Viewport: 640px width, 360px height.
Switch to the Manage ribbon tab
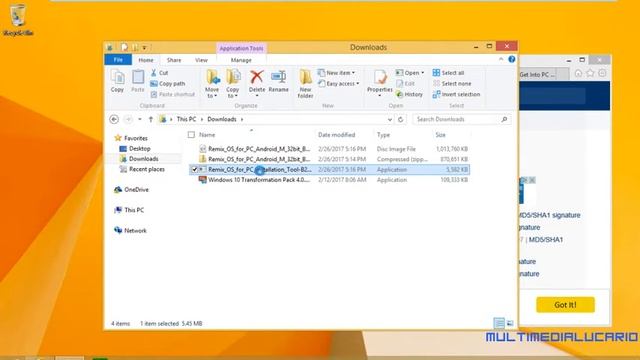pos(241,60)
